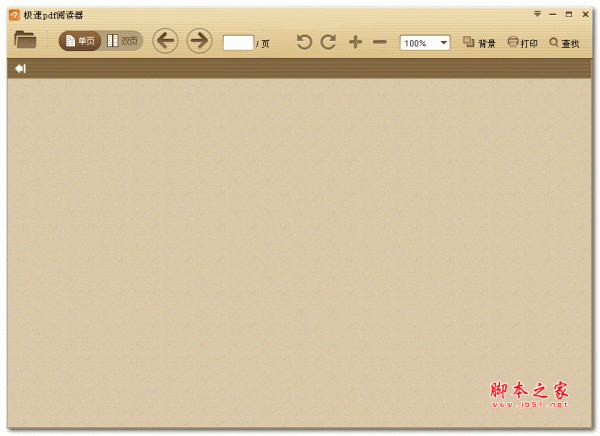Maximize the PDF reader window

pyautogui.click(x=569, y=14)
